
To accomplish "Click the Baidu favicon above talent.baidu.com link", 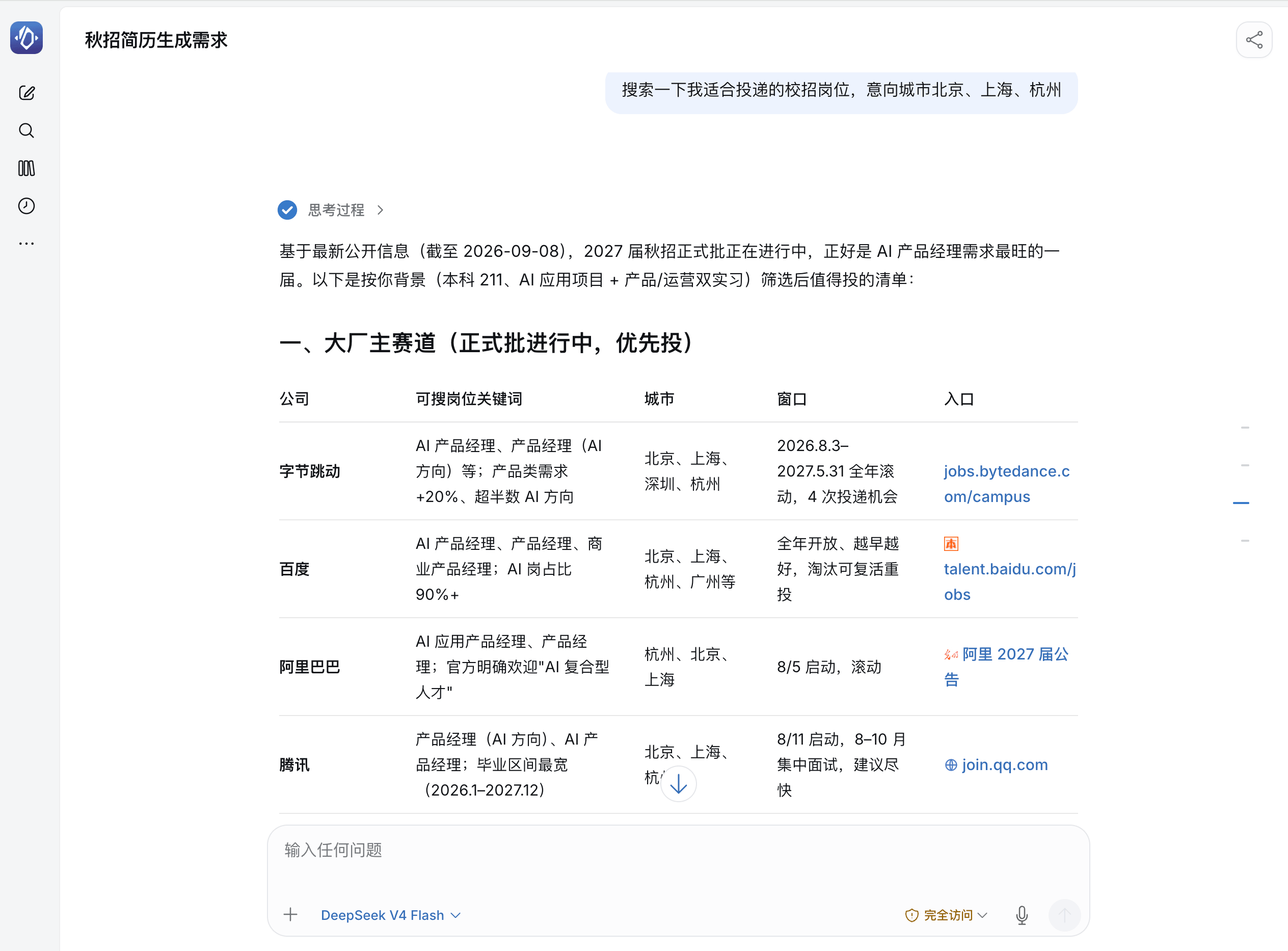I will point(951,543).
